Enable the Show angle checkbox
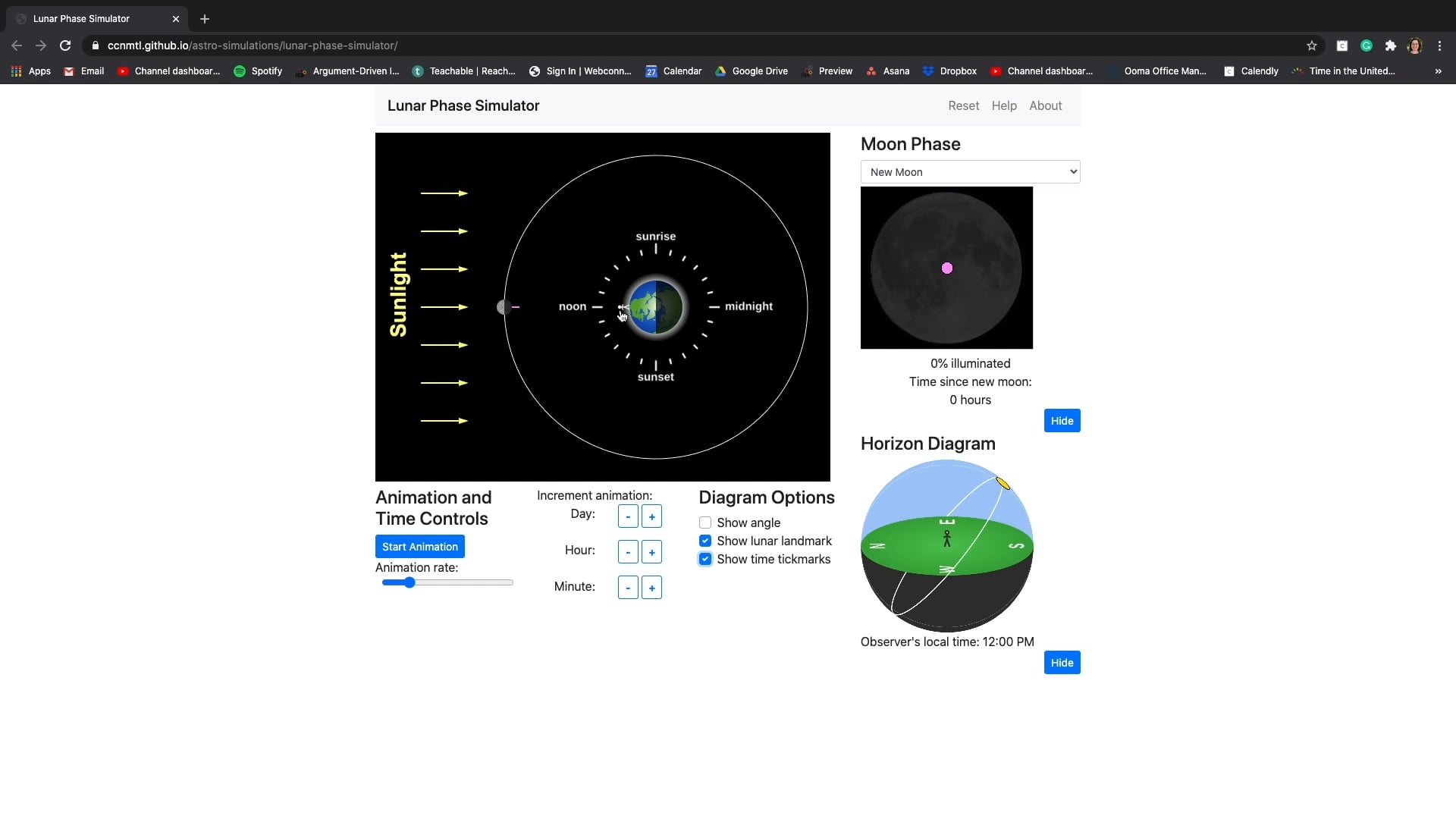 click(x=704, y=522)
